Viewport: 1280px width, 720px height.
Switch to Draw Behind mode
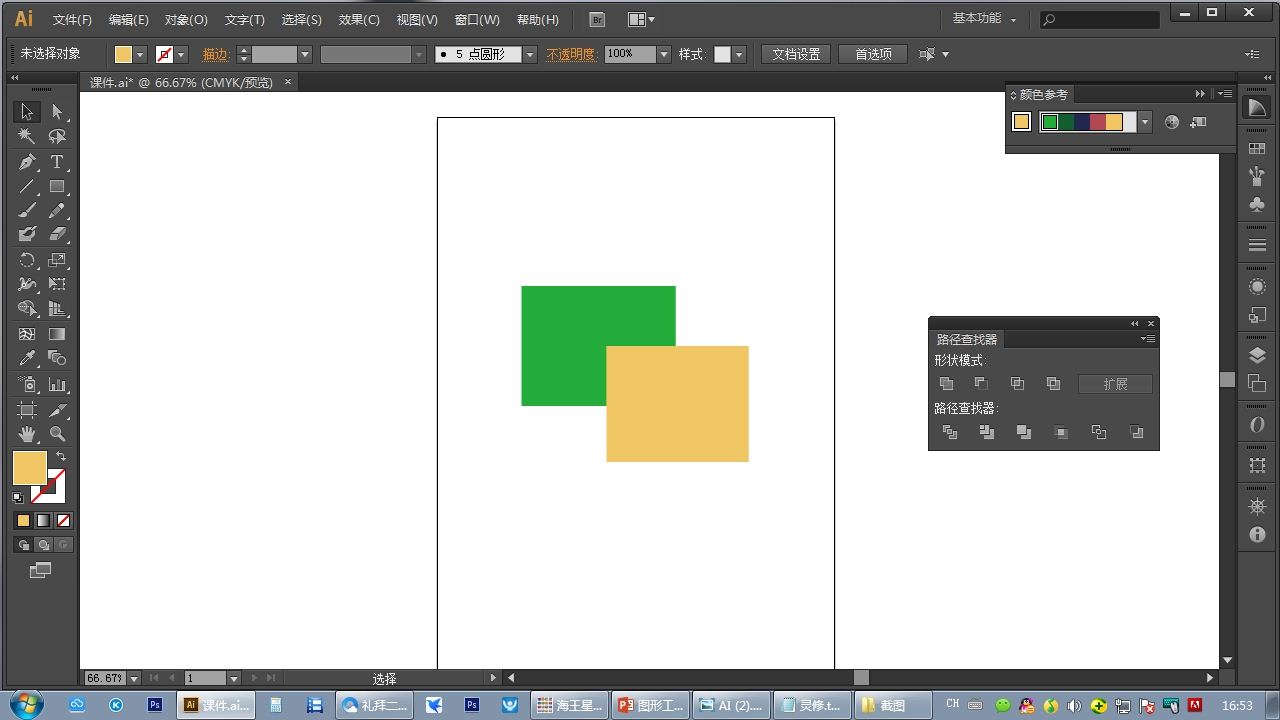coord(43,545)
